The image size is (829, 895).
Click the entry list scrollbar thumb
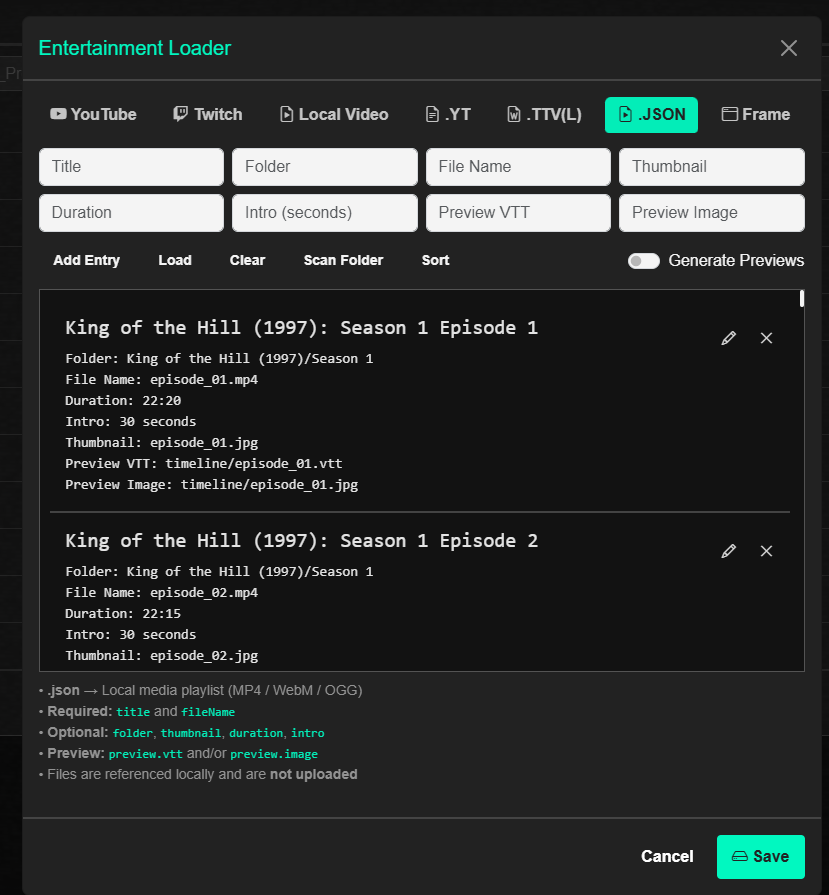(x=801, y=298)
